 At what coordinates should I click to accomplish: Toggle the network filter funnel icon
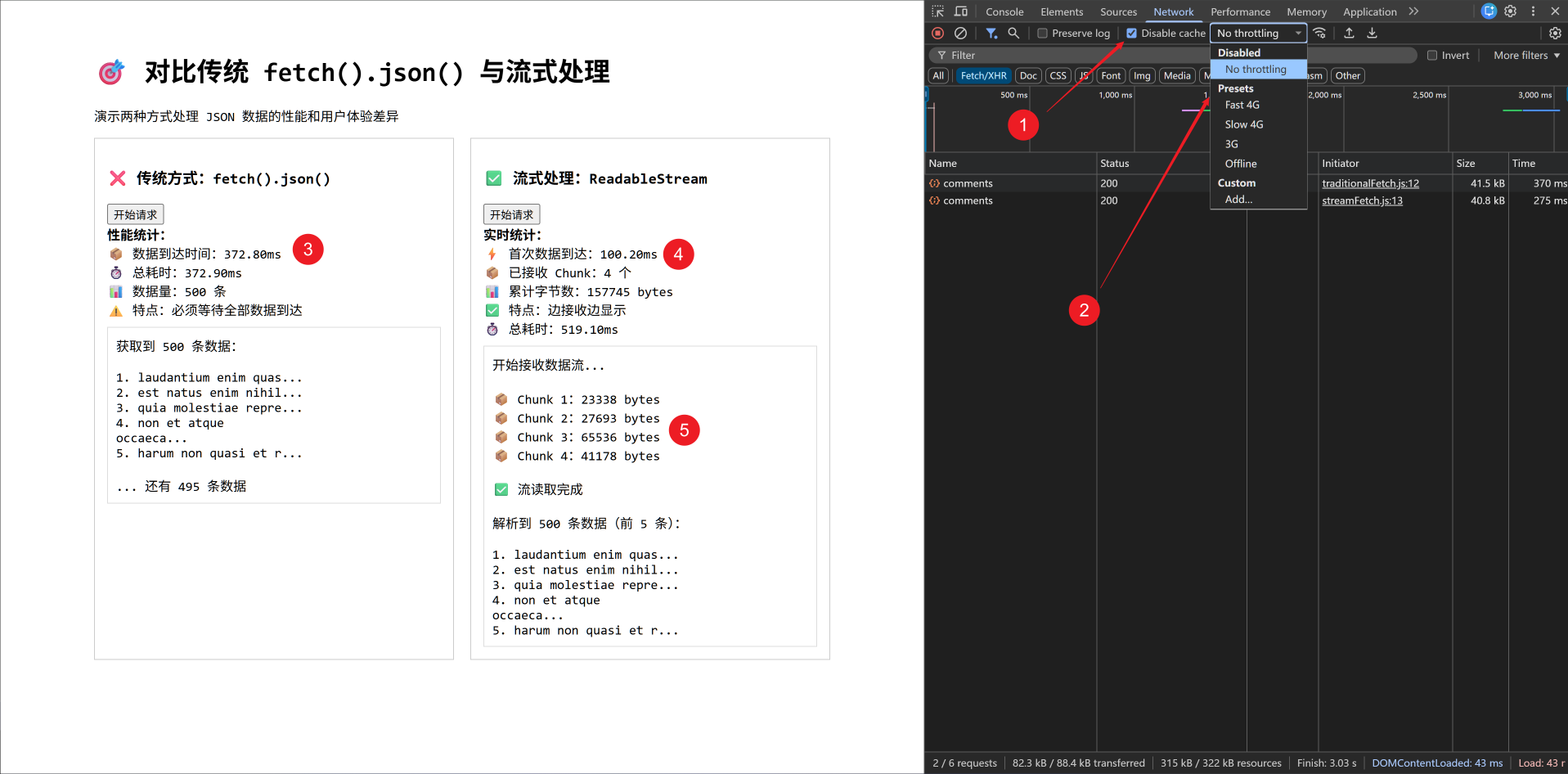point(991,34)
